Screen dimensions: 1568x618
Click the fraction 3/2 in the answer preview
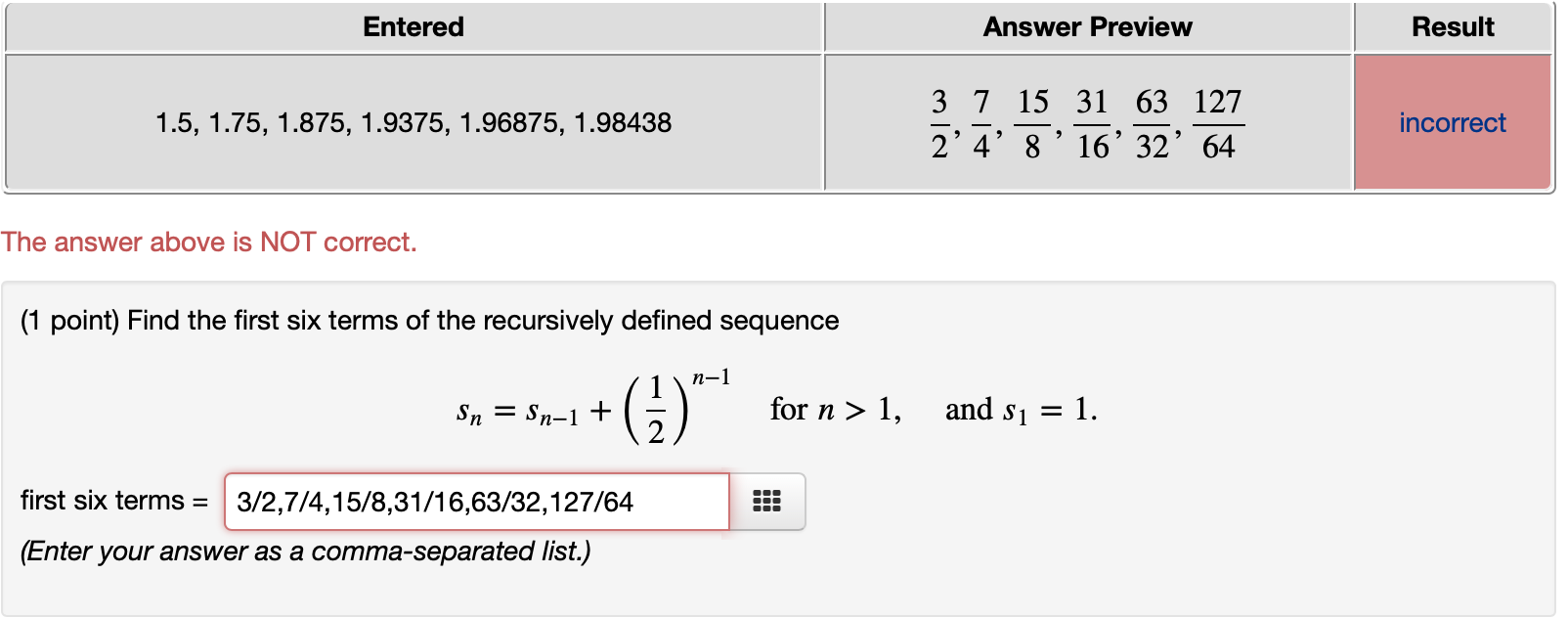938,121
